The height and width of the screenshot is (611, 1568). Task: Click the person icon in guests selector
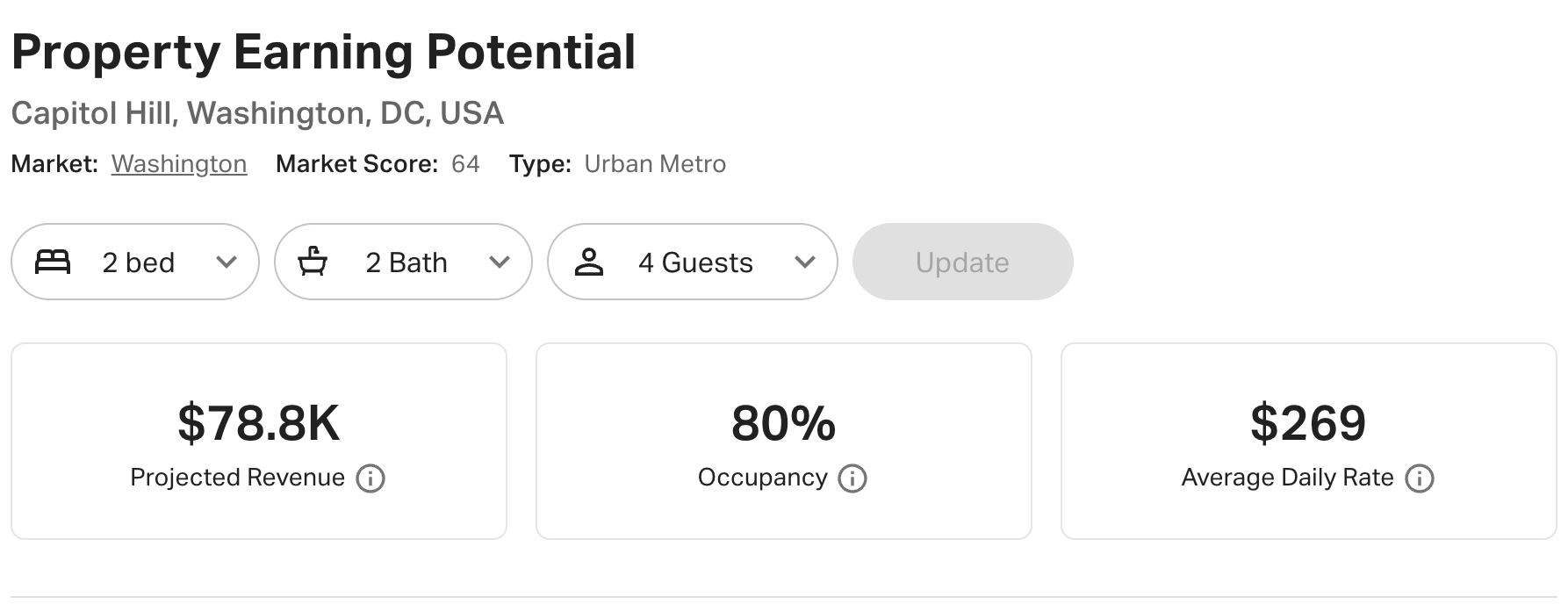tap(588, 262)
